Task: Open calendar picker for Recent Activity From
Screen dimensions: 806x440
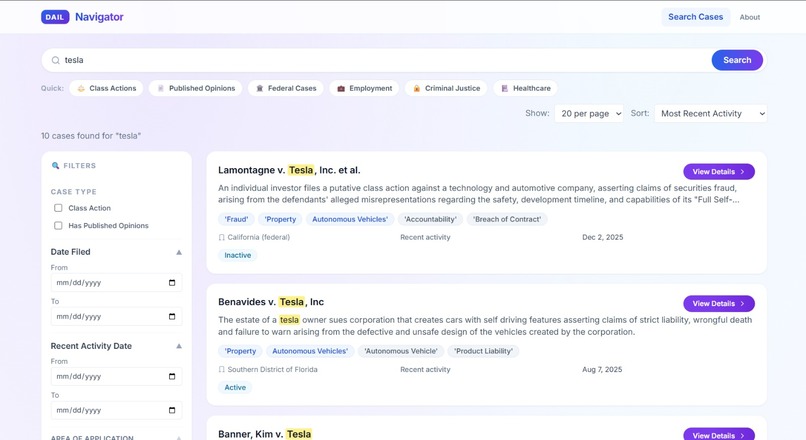Action: pyautogui.click(x=172, y=377)
